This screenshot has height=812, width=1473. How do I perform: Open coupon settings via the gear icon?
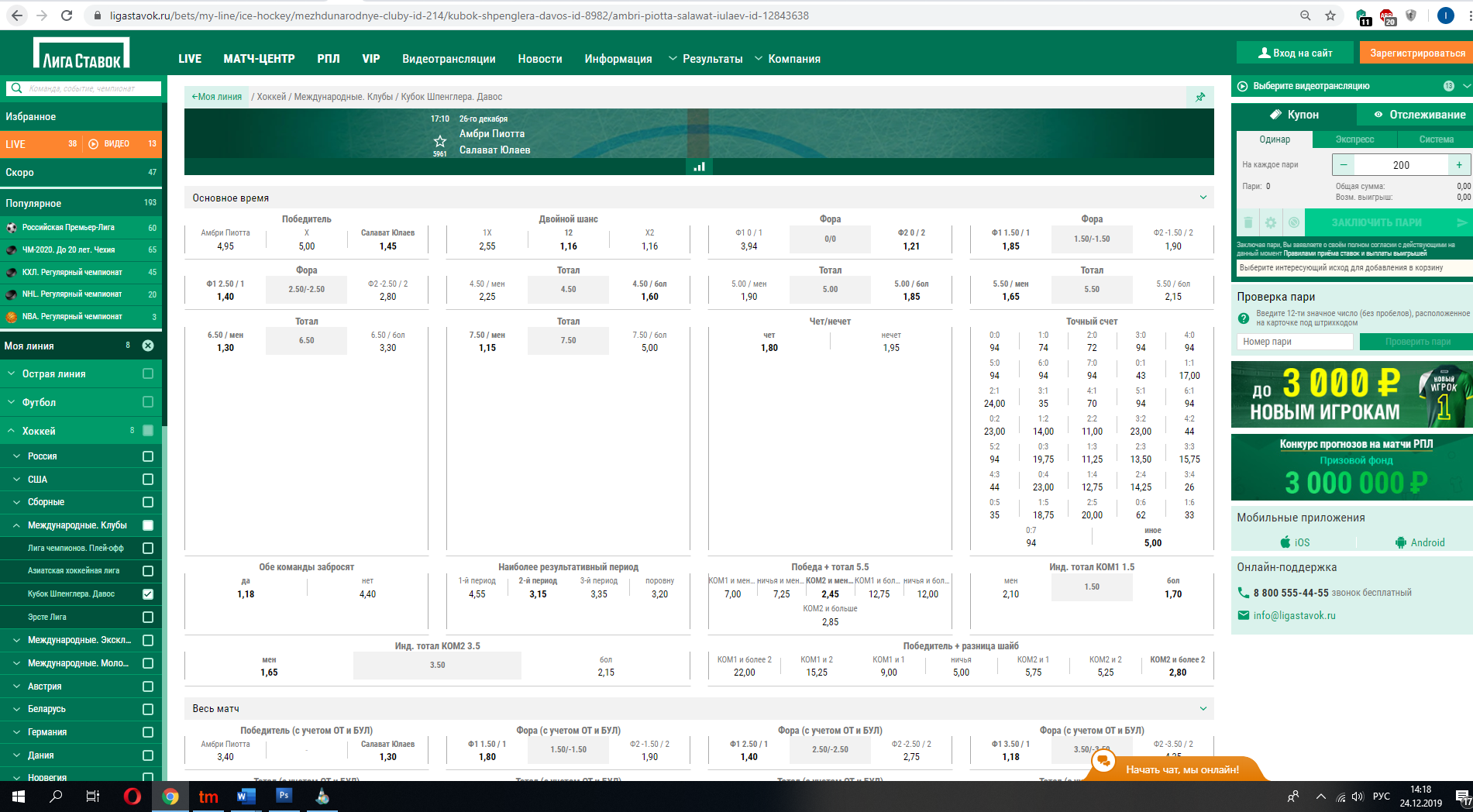coord(1271,223)
